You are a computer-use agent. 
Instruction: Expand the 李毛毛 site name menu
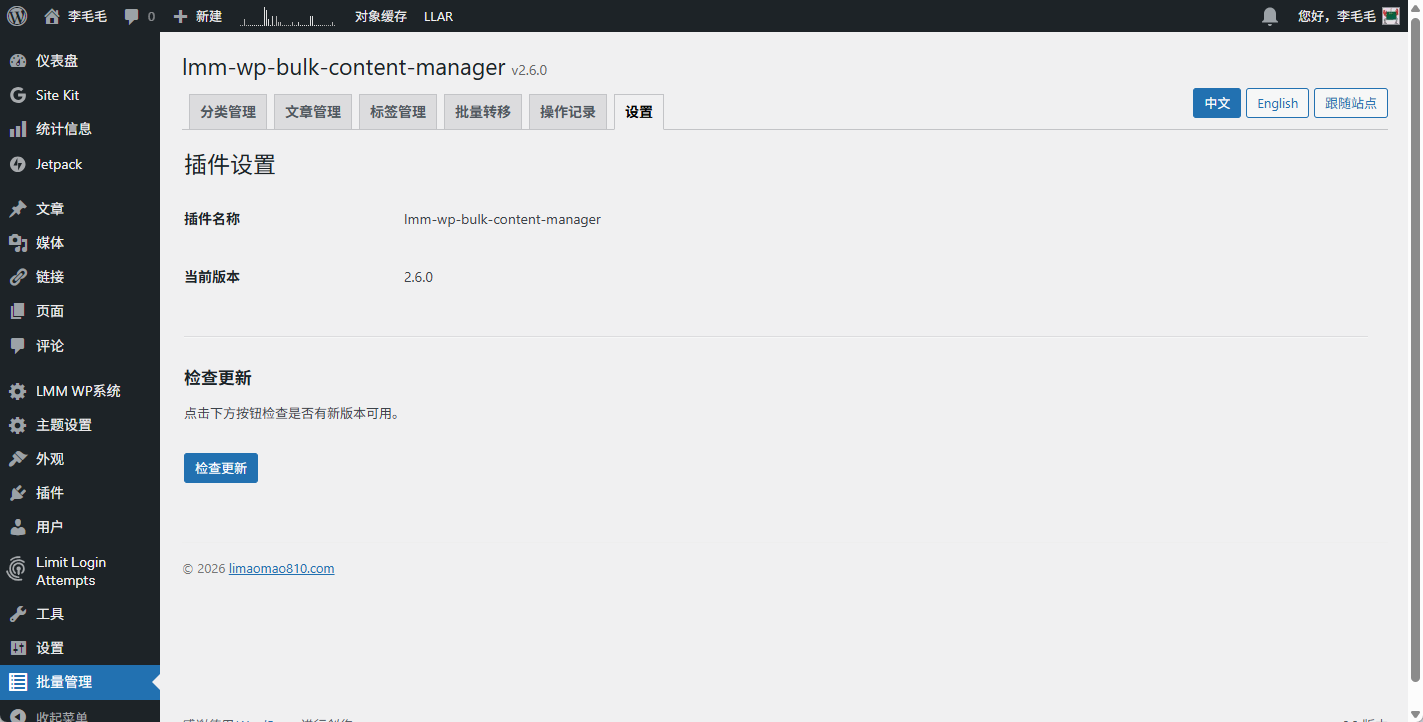pos(76,16)
